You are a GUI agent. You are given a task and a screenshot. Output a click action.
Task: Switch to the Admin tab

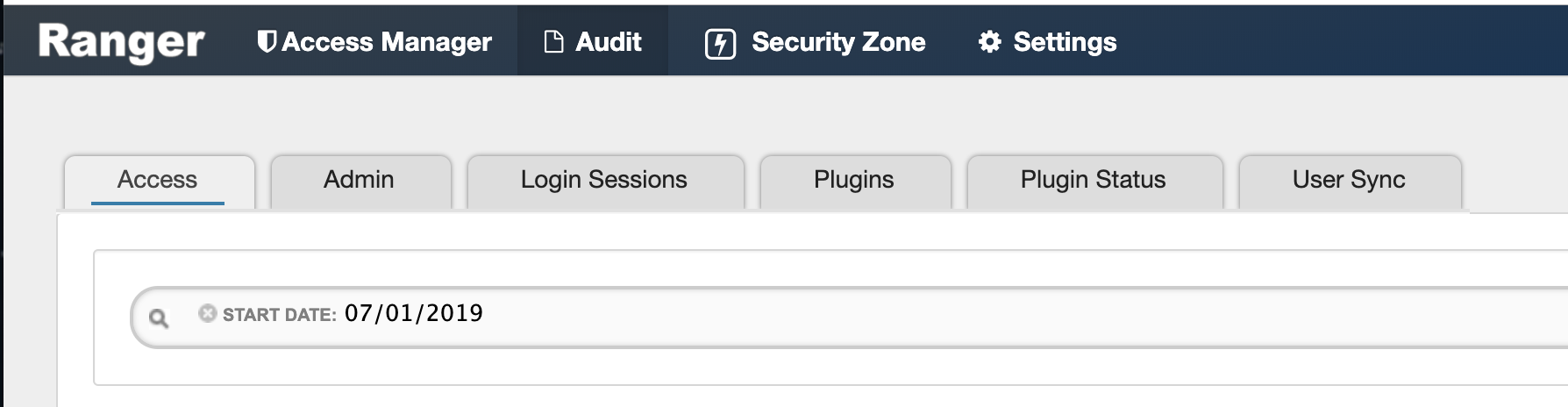[x=359, y=180]
